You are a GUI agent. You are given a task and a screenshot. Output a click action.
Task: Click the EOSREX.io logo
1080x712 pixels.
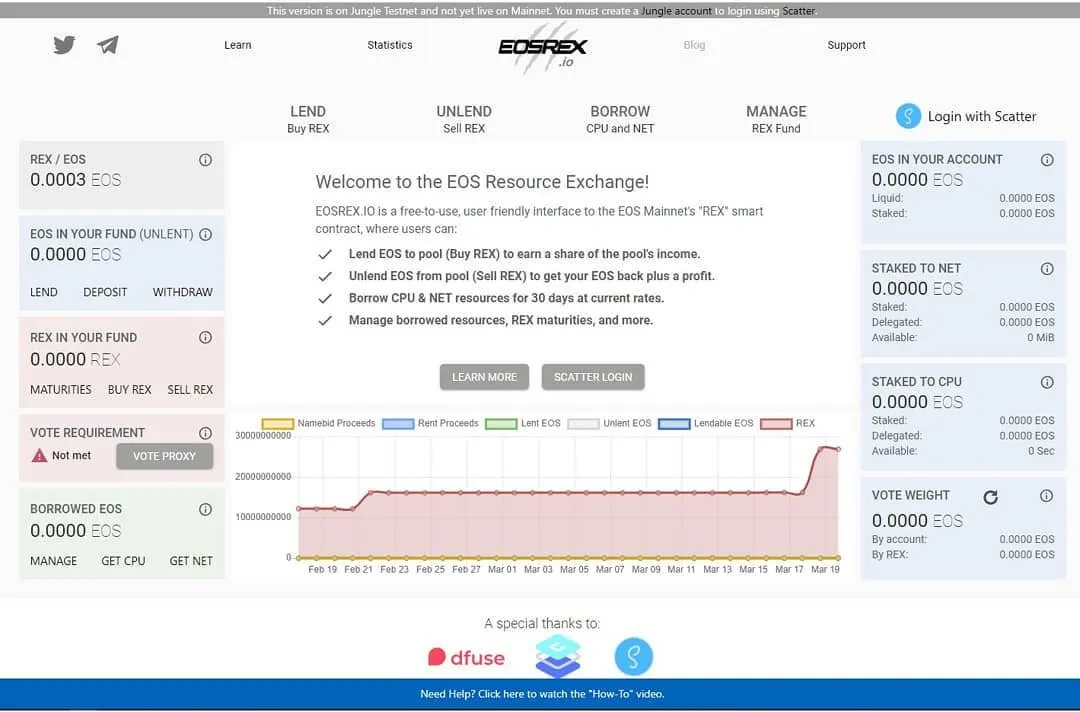pyautogui.click(x=543, y=47)
